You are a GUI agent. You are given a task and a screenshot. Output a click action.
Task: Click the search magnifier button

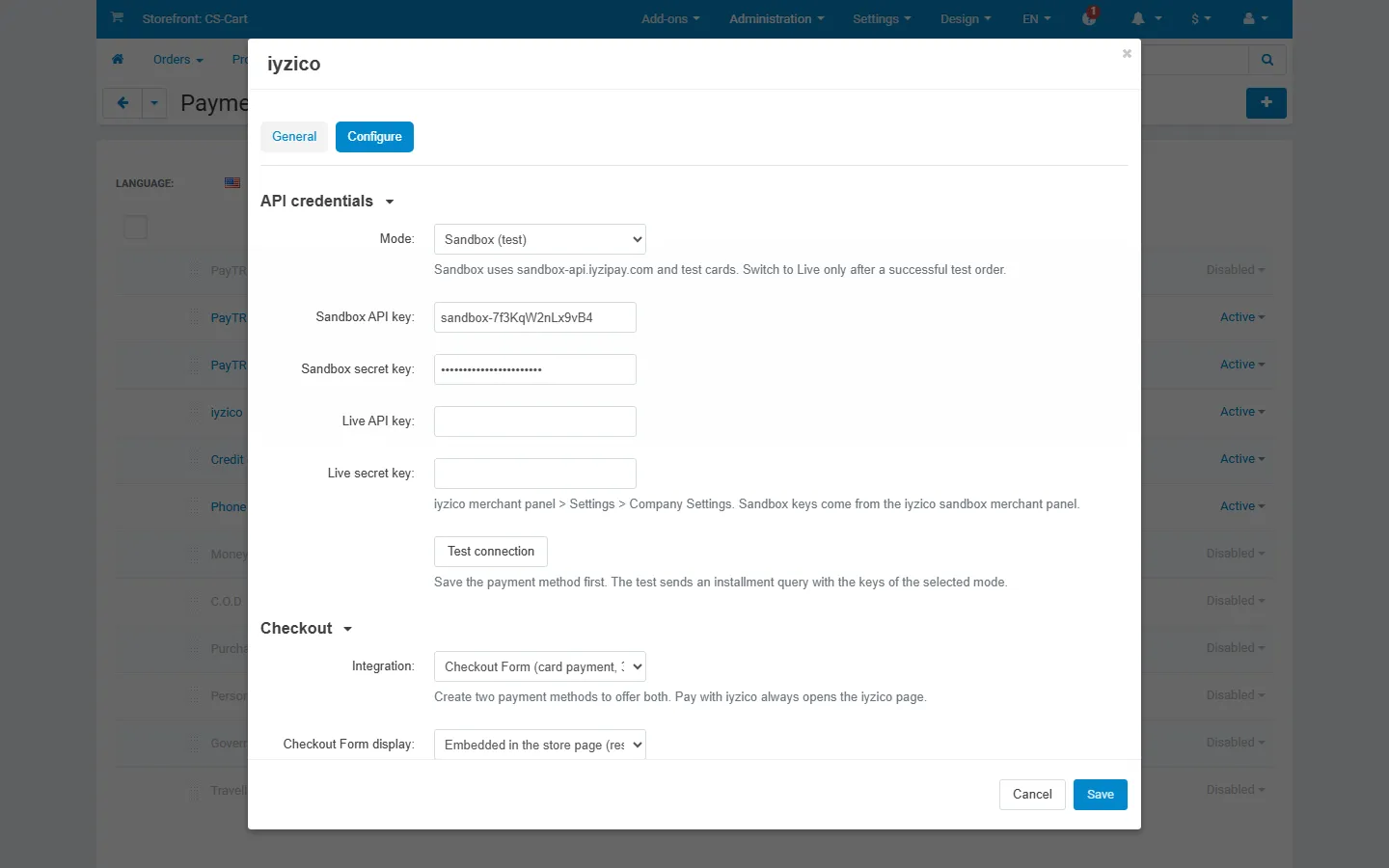click(1267, 60)
